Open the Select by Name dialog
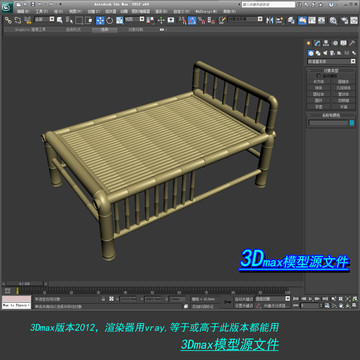 click(69, 20)
